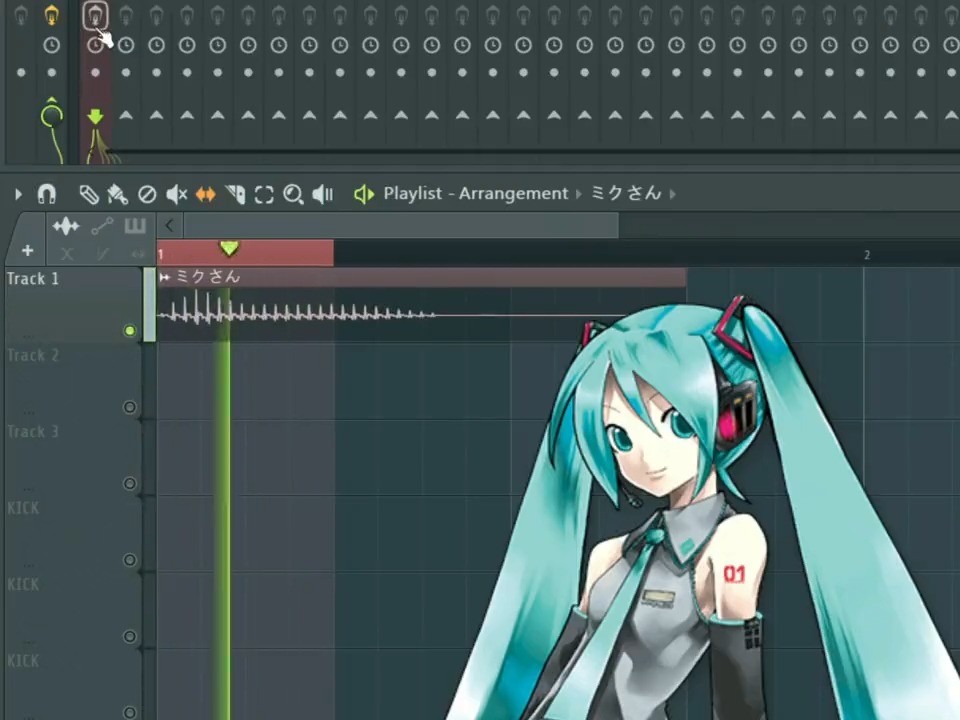Toggle the Track 2 mute dot

pos(130,407)
